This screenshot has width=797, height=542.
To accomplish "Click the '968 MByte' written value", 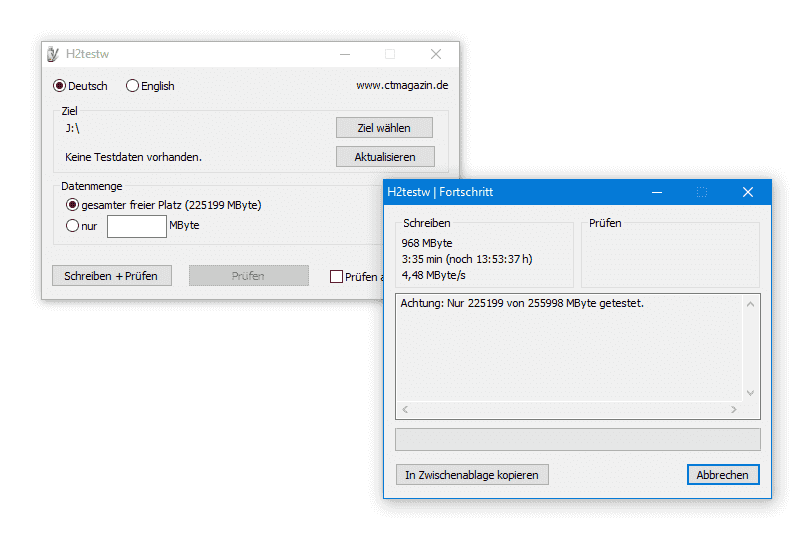I will (427, 243).
